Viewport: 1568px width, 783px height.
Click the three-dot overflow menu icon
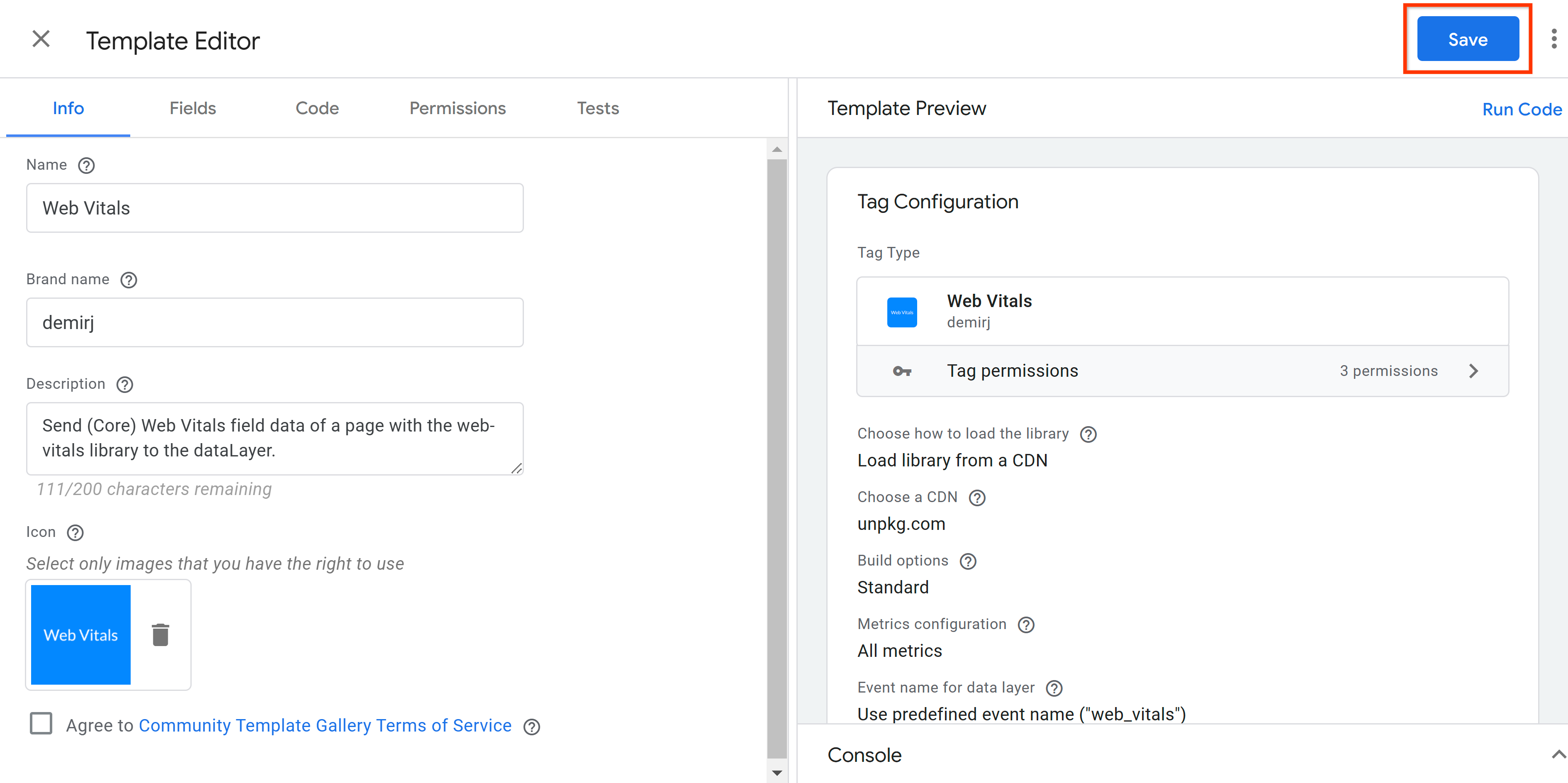[x=1551, y=39]
